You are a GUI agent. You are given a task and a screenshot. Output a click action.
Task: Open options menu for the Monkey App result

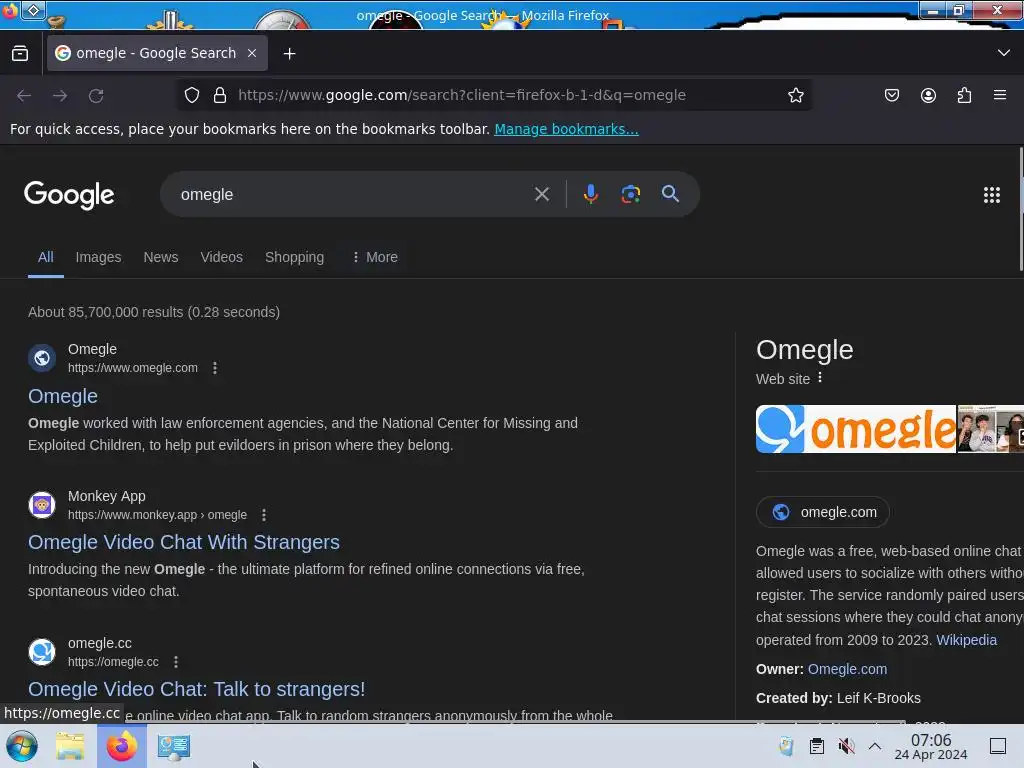point(264,515)
